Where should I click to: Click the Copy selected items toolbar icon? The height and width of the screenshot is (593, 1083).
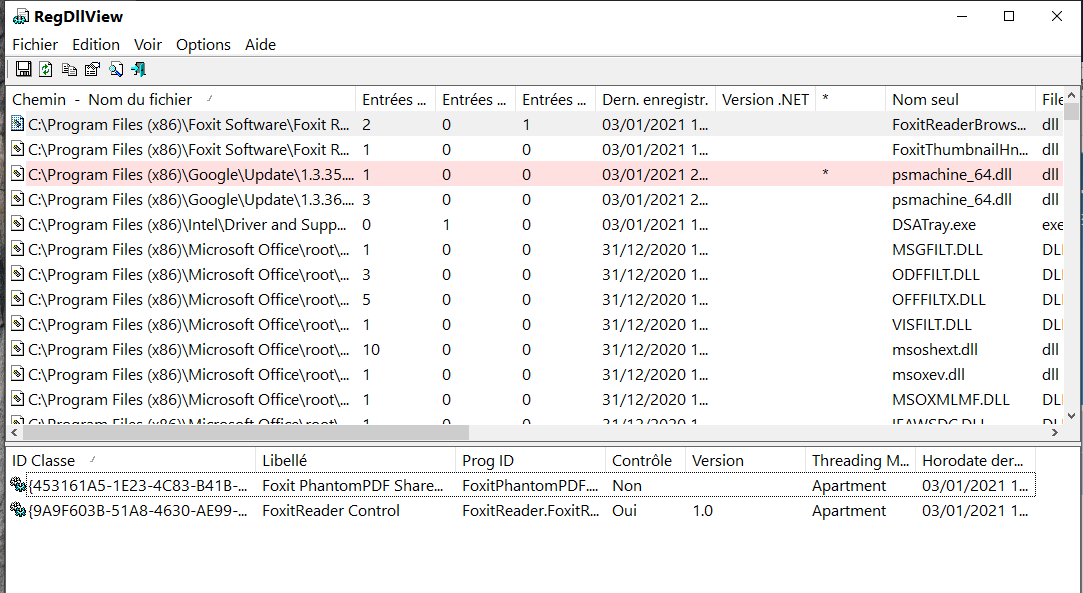click(x=69, y=69)
